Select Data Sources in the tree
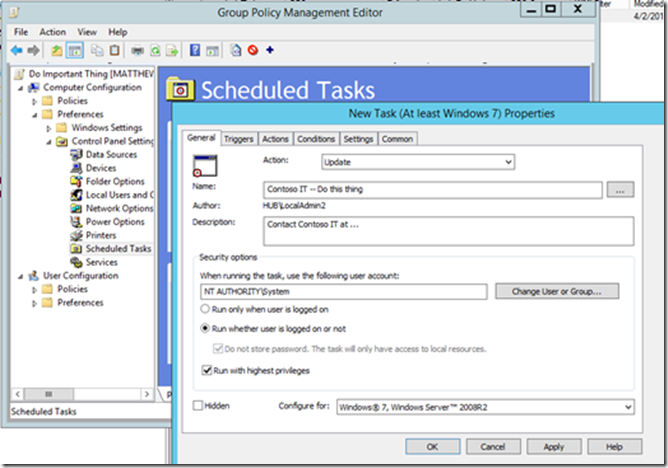The image size is (668, 468). [111, 155]
